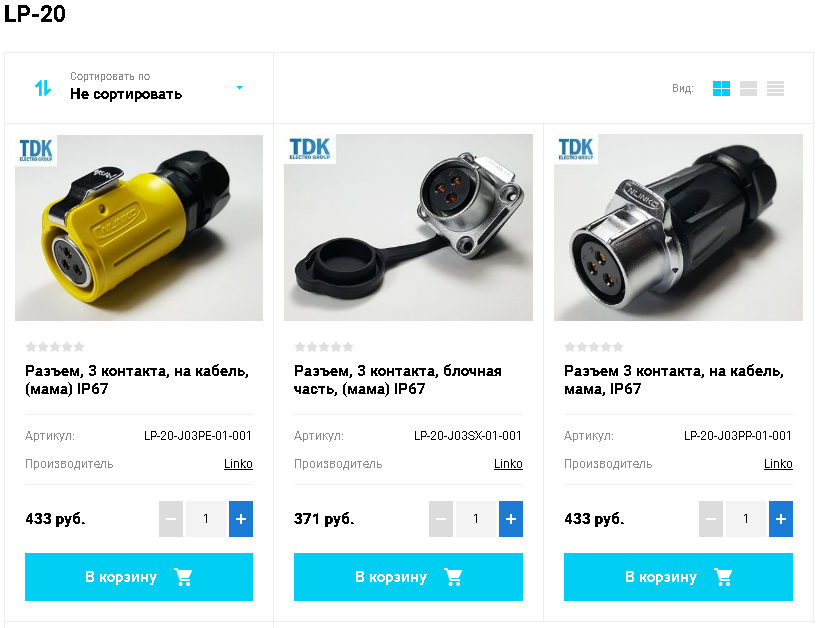Open the yellow connector product image
The width and height of the screenshot is (823, 628).
(139, 228)
